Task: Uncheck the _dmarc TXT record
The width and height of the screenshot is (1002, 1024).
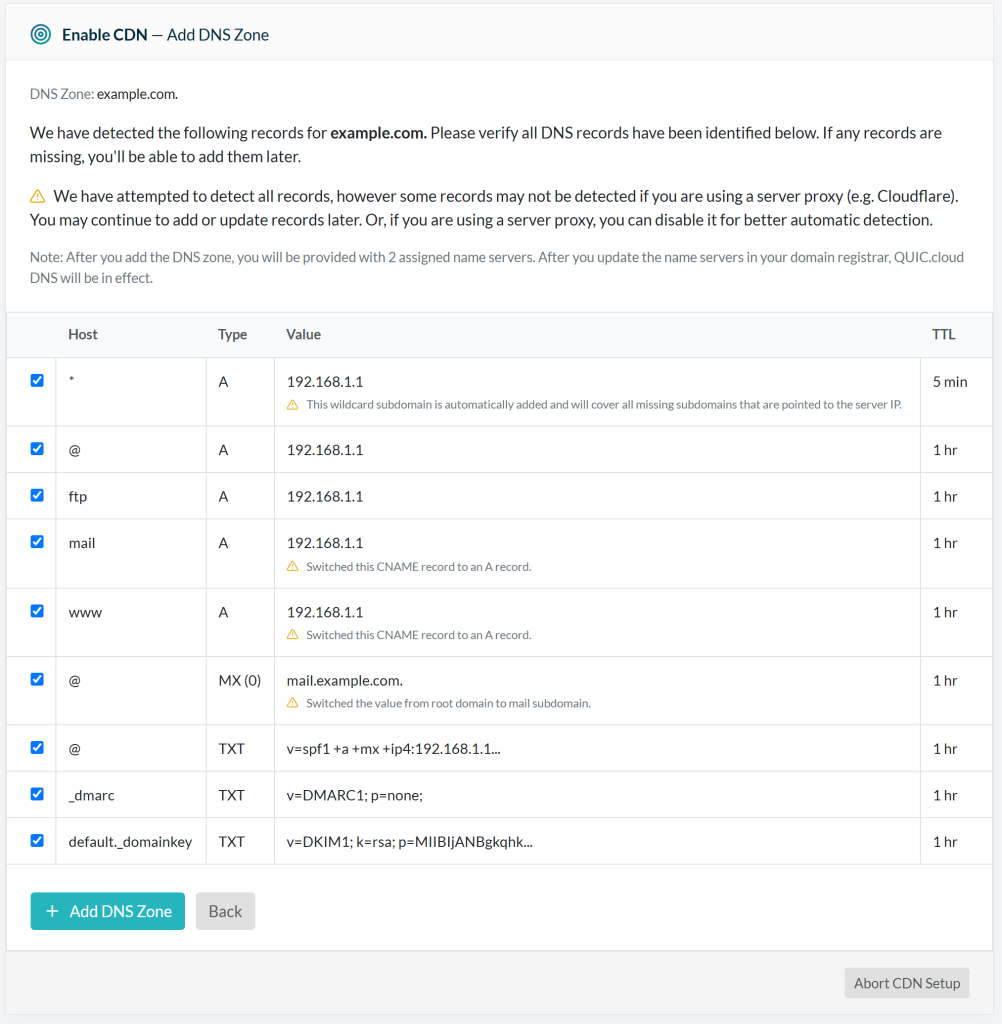Action: (x=37, y=794)
